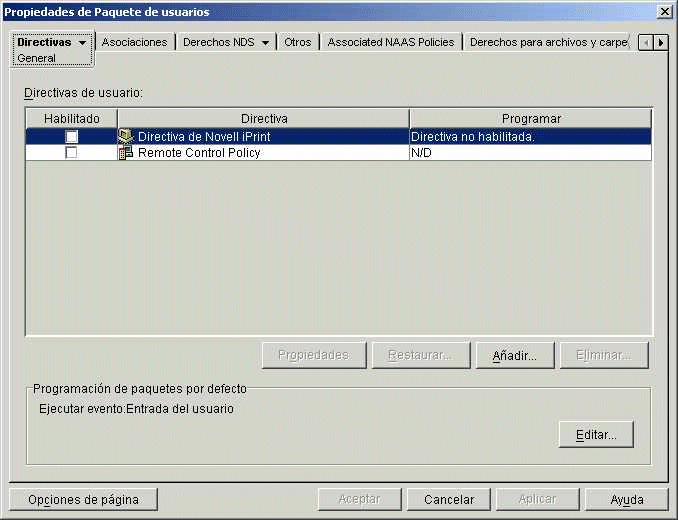Enable the Remote Control Policy checkbox
The width and height of the screenshot is (678, 520).
[71, 152]
